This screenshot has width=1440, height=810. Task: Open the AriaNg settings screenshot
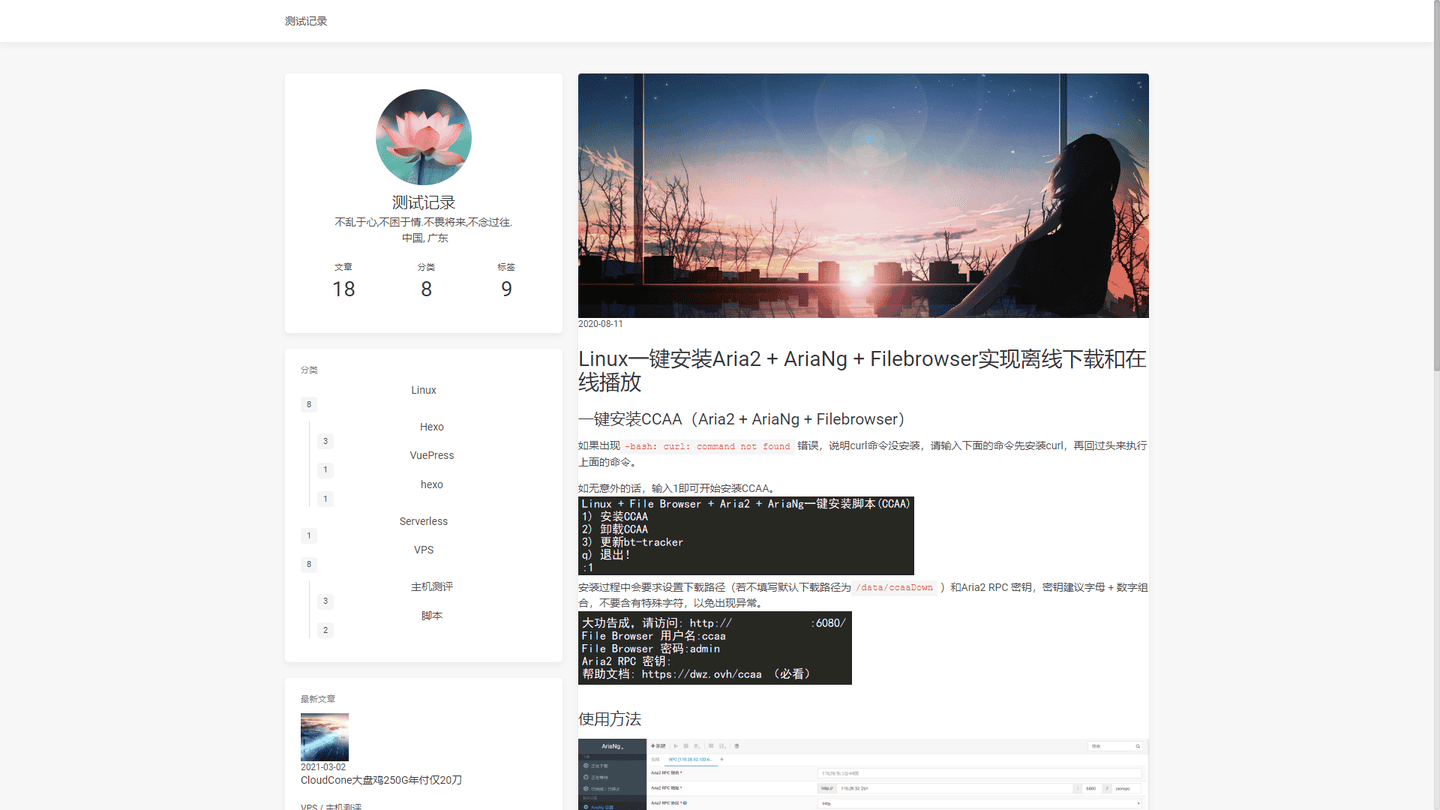pyautogui.click(x=863, y=774)
